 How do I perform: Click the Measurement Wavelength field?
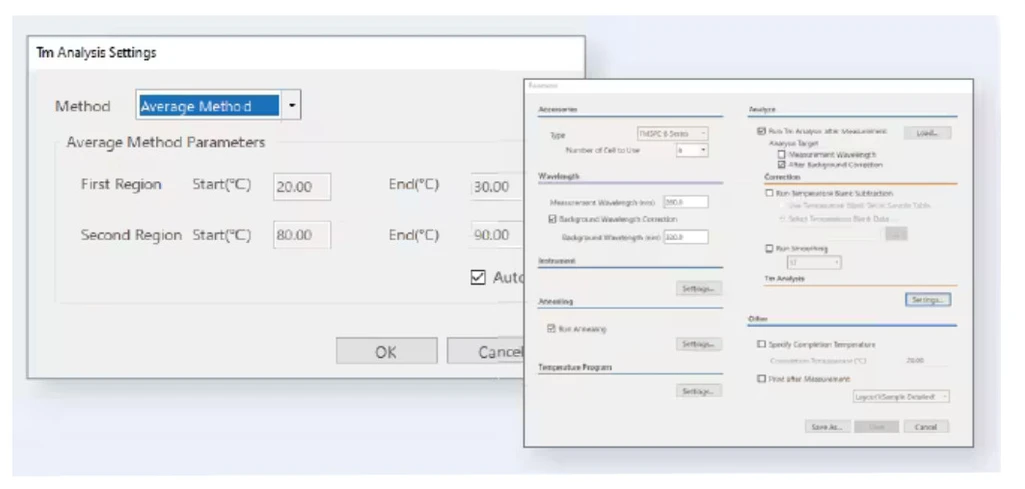pyautogui.click(x=685, y=202)
